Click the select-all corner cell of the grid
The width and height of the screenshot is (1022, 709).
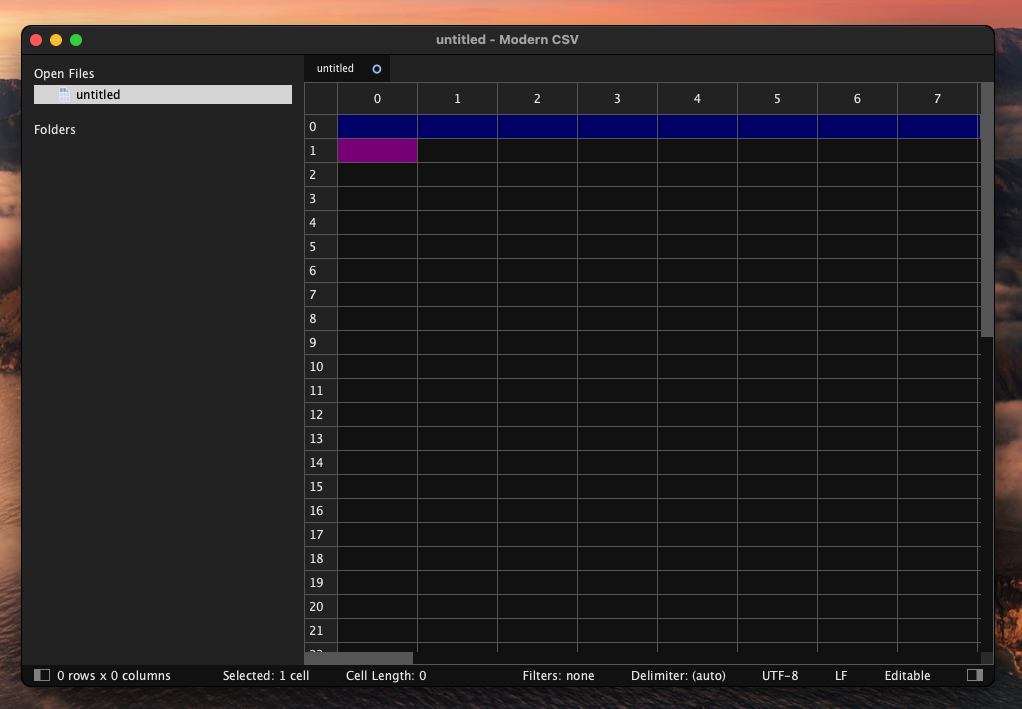[x=321, y=99]
